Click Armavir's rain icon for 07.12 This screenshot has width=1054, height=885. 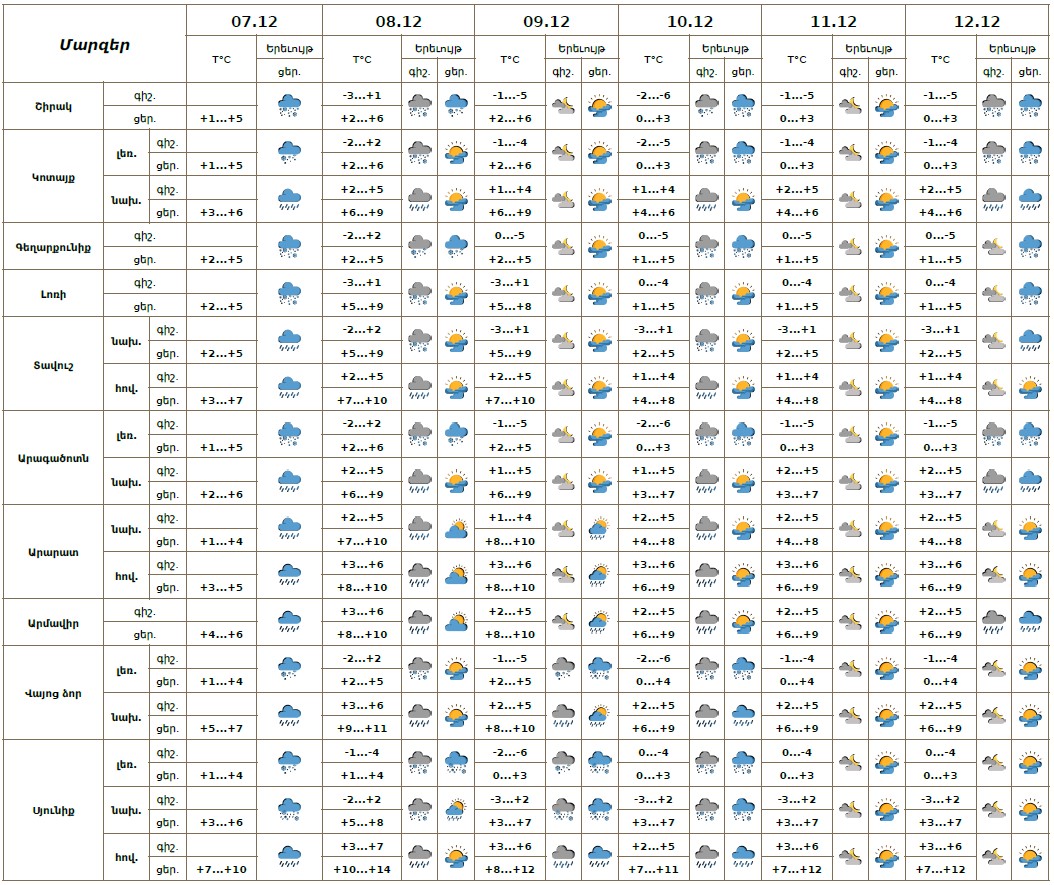289,622
